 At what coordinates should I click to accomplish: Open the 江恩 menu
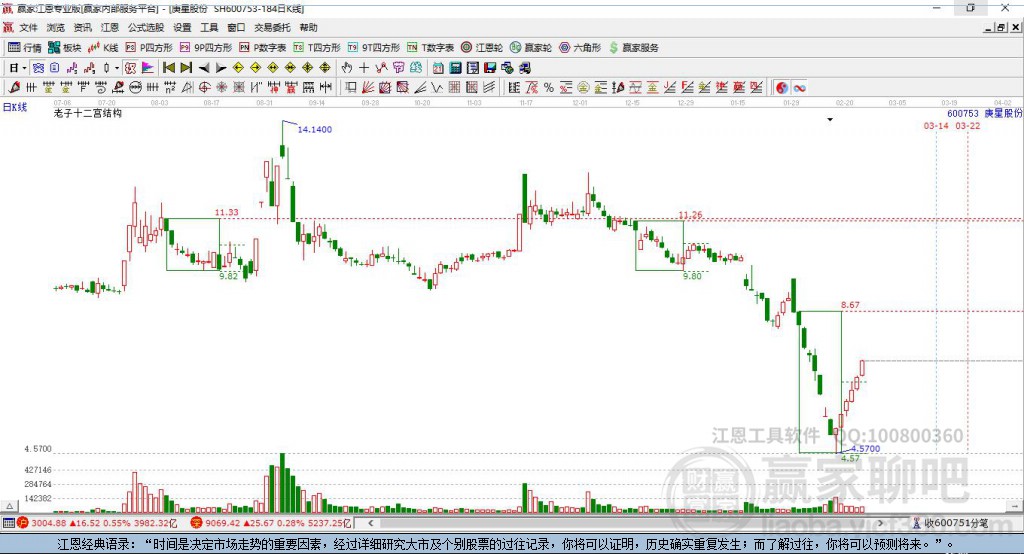[x=110, y=27]
